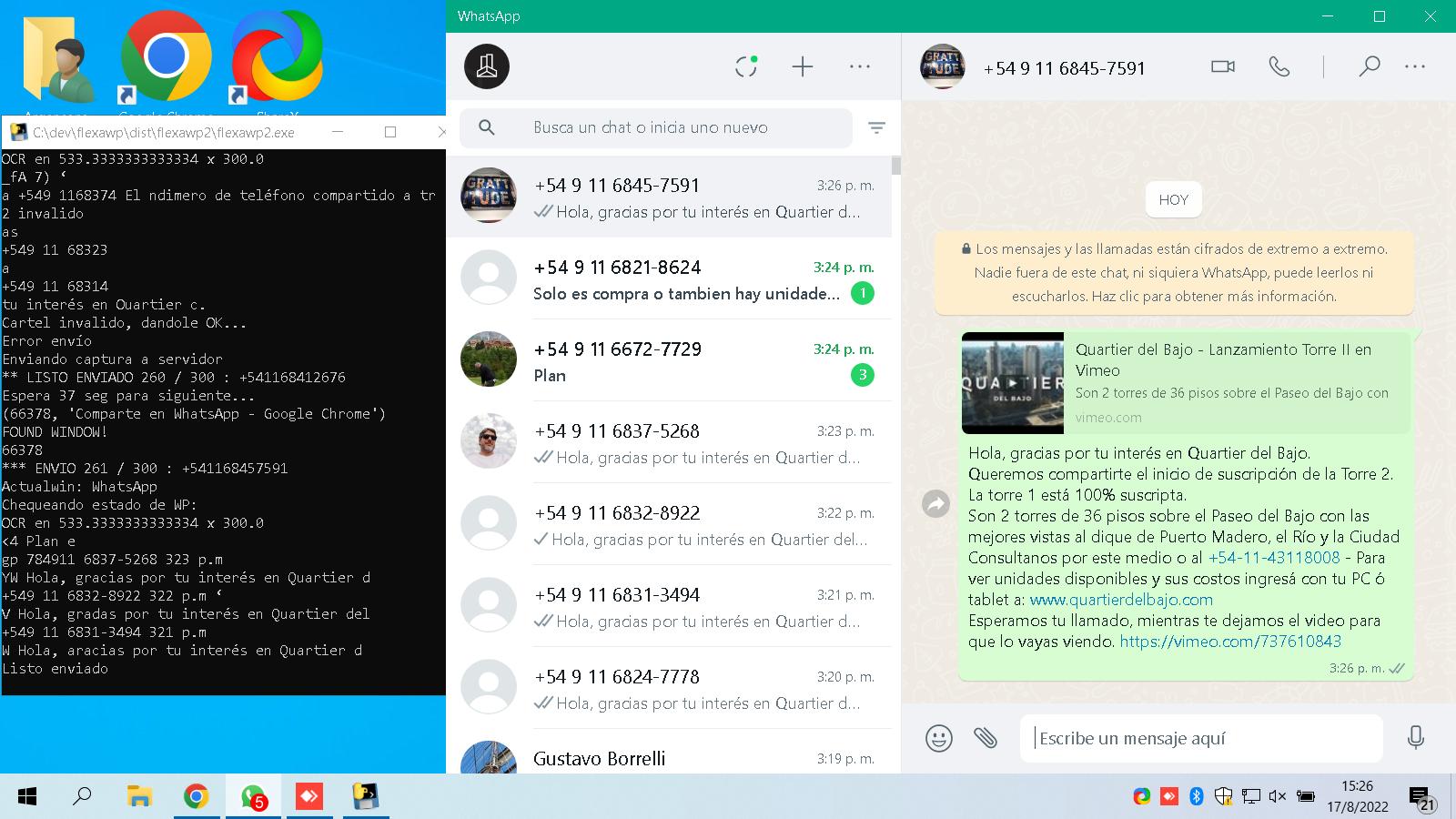Start a voice call with the contact
The width and height of the screenshot is (1456, 819).
click(x=1279, y=66)
